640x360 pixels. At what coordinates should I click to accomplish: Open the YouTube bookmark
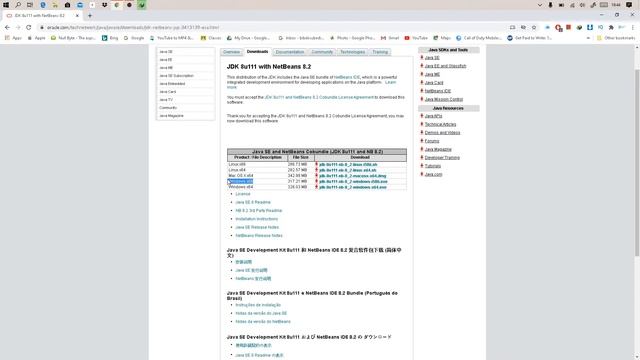coord(416,38)
